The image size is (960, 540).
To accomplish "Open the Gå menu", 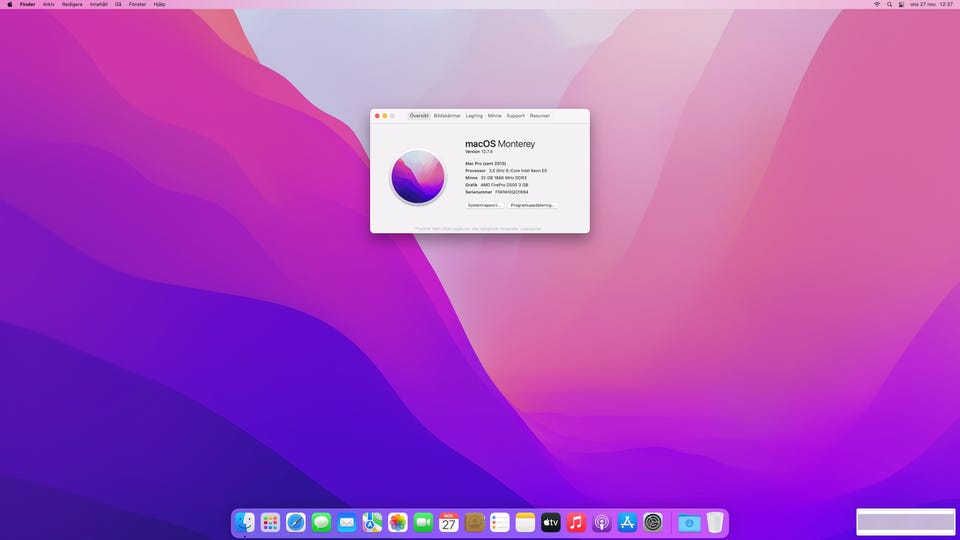I will click(118, 4).
